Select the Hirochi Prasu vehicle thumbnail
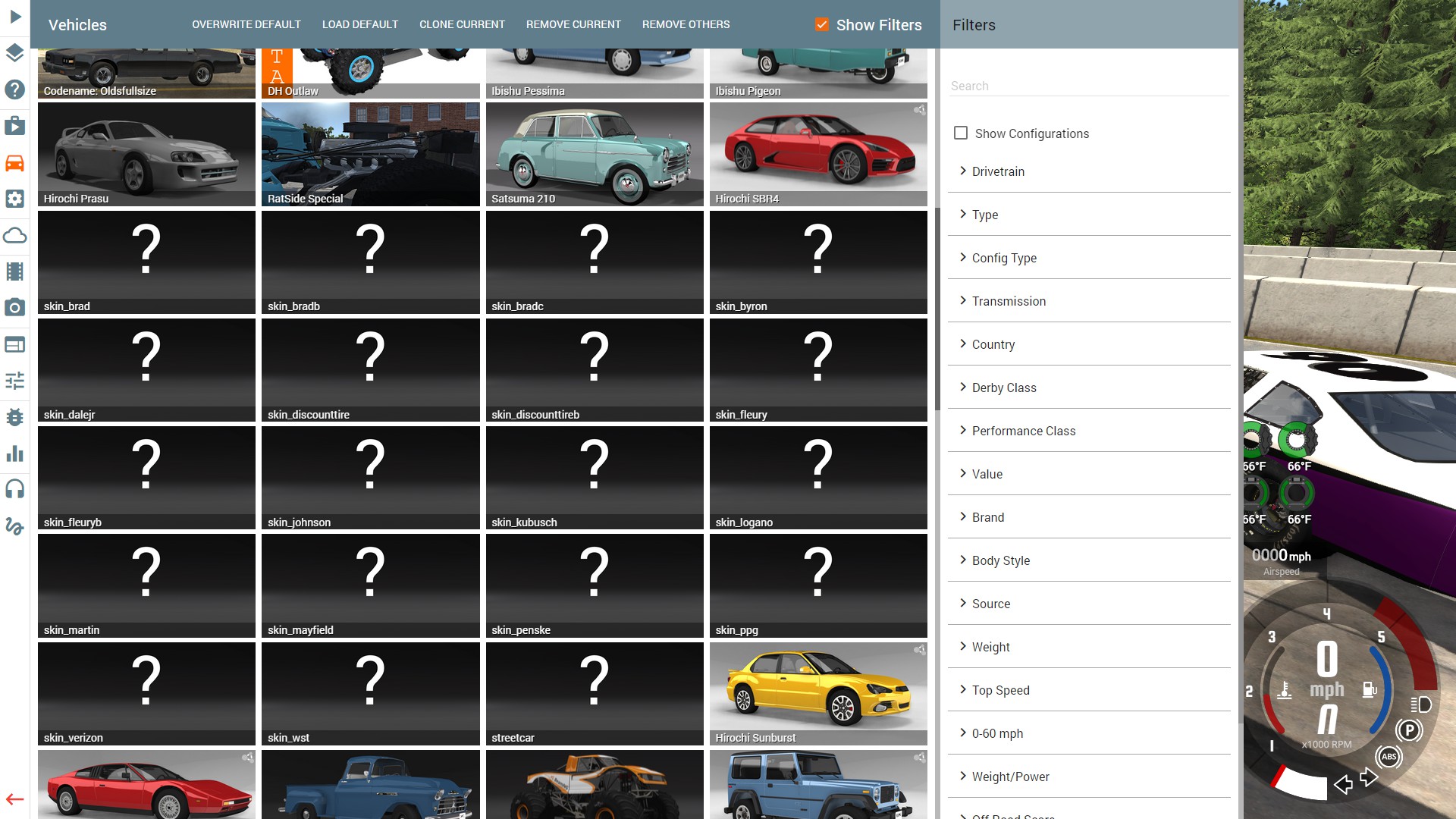This screenshot has height=819, width=1456. (x=146, y=154)
